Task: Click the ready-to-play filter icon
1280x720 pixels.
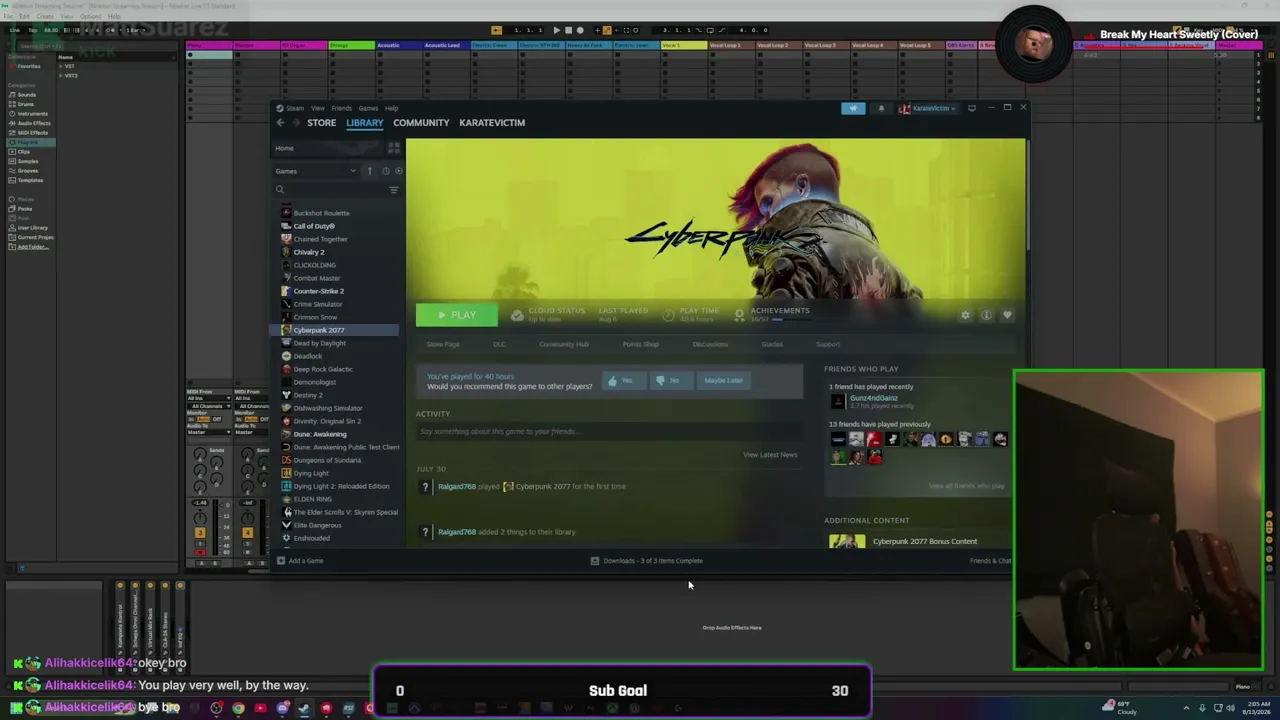Action: tap(398, 171)
